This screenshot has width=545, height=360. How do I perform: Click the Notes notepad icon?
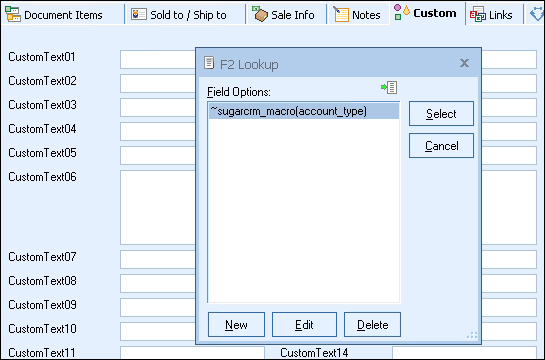point(341,14)
